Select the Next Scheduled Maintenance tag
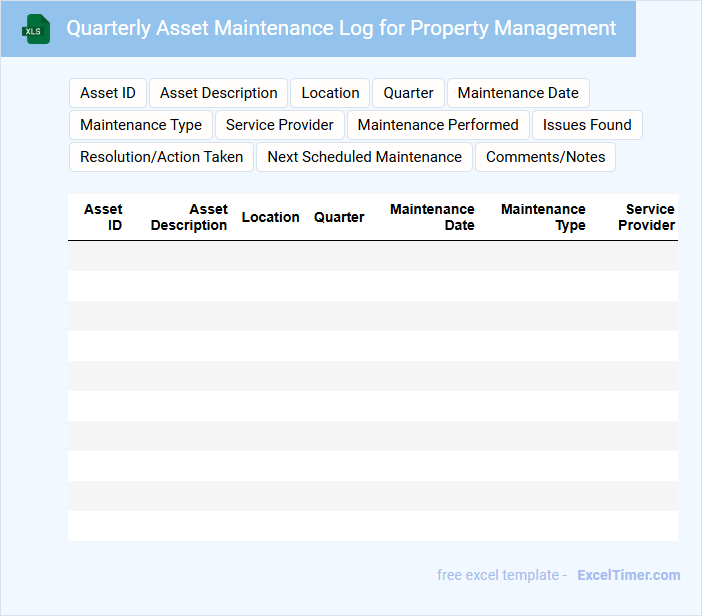 (x=364, y=157)
